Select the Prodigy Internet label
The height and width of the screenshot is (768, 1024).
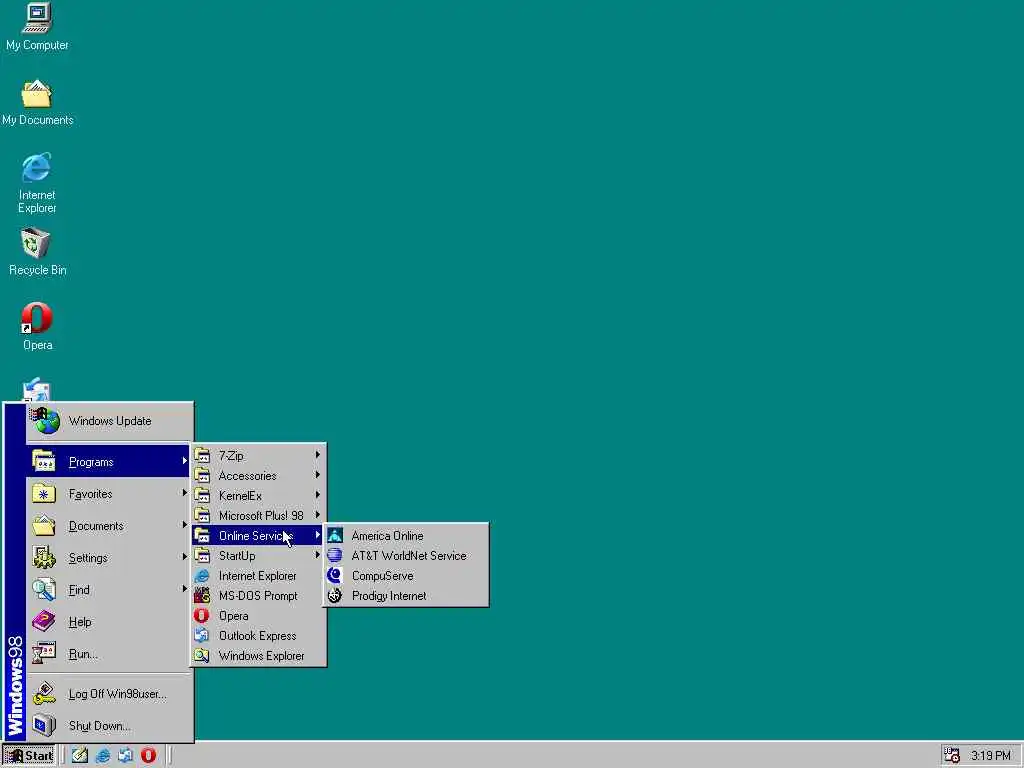pyautogui.click(x=389, y=596)
